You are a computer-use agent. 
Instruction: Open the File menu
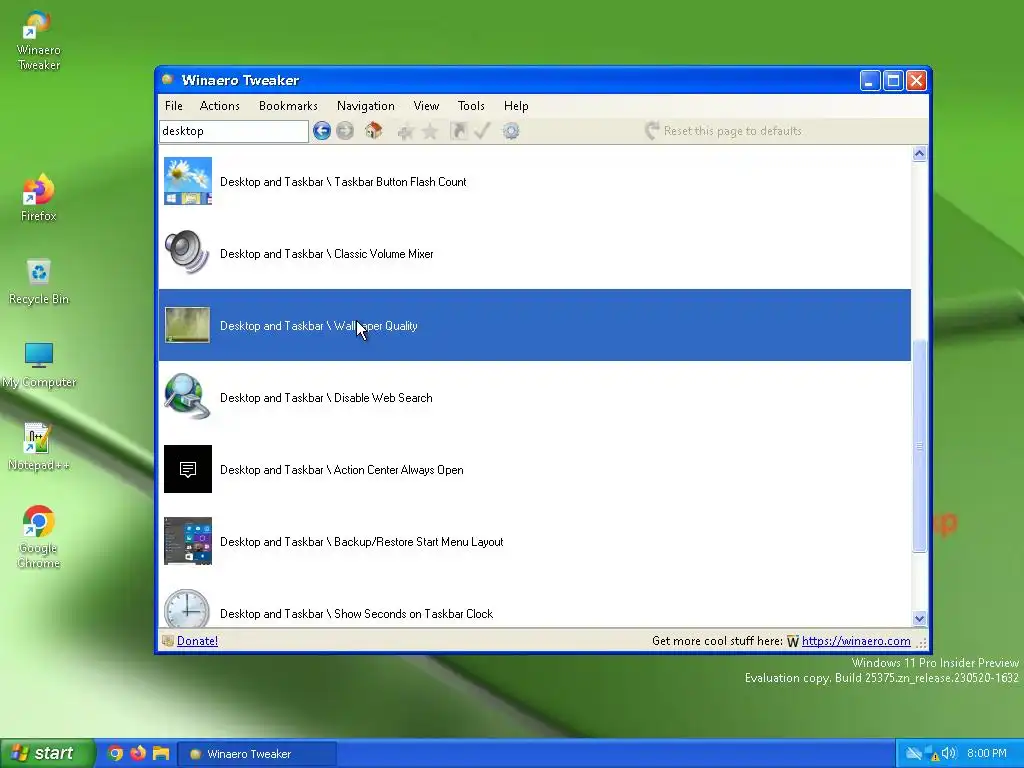coord(174,106)
